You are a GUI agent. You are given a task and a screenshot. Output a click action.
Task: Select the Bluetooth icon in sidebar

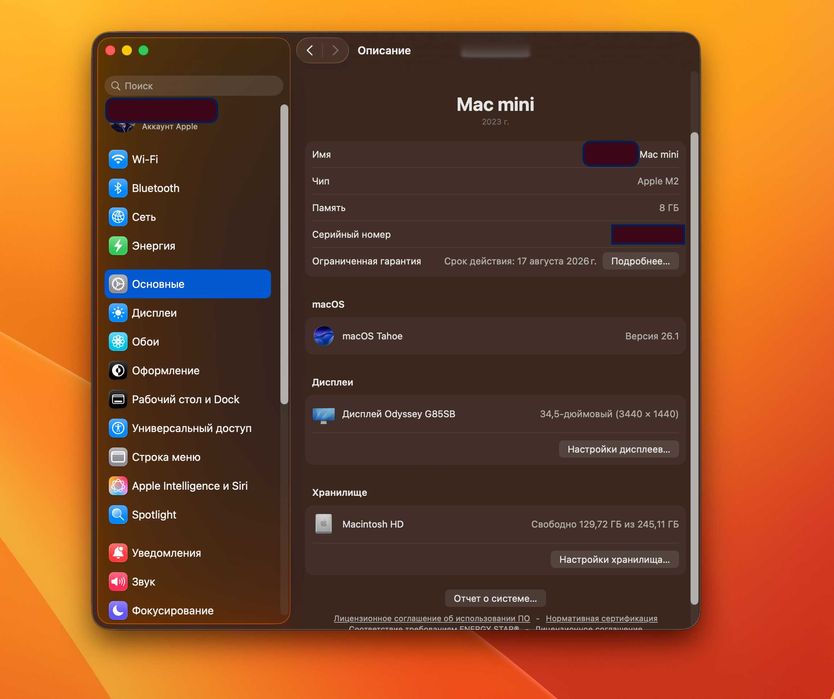[118, 188]
